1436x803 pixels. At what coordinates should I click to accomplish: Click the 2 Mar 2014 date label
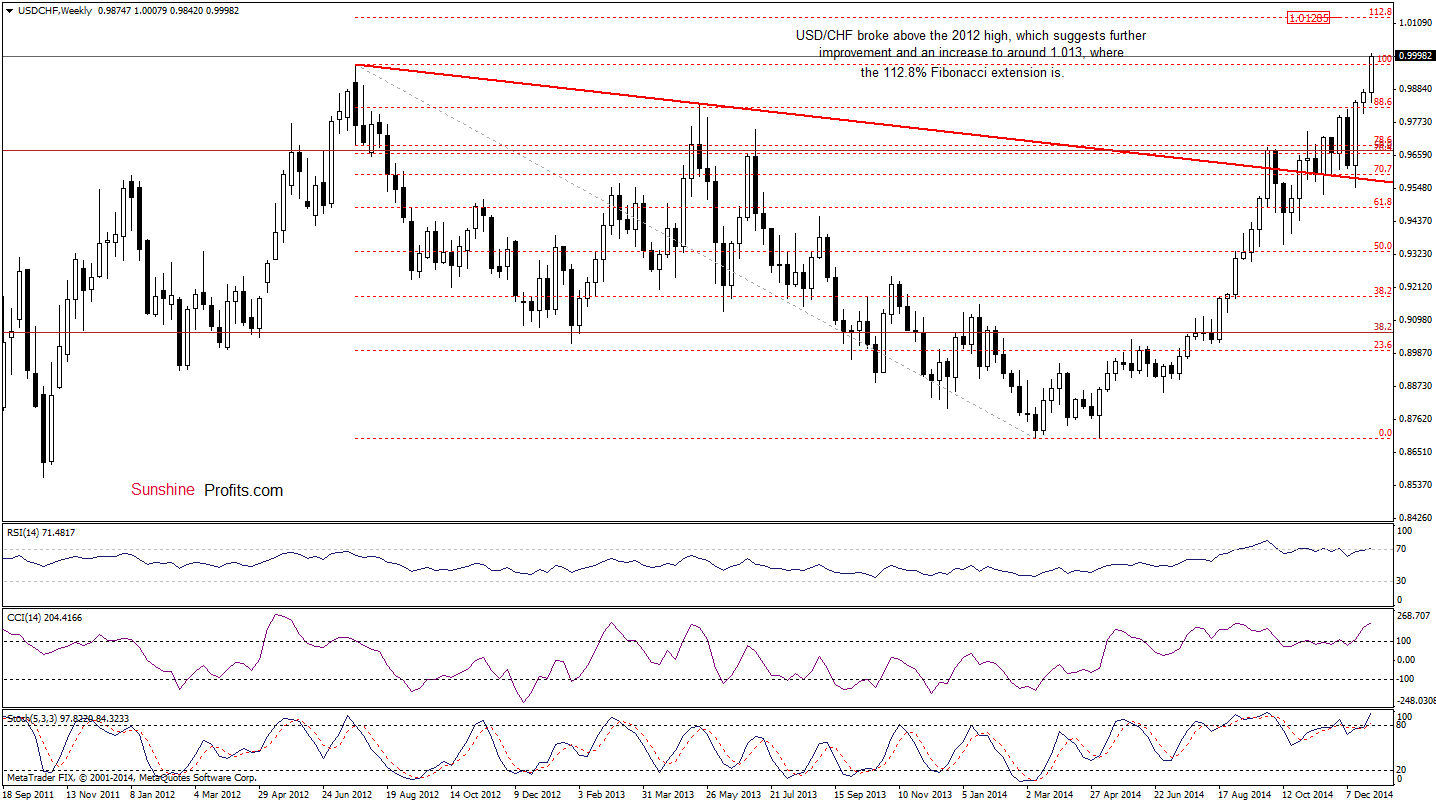tap(1049, 794)
